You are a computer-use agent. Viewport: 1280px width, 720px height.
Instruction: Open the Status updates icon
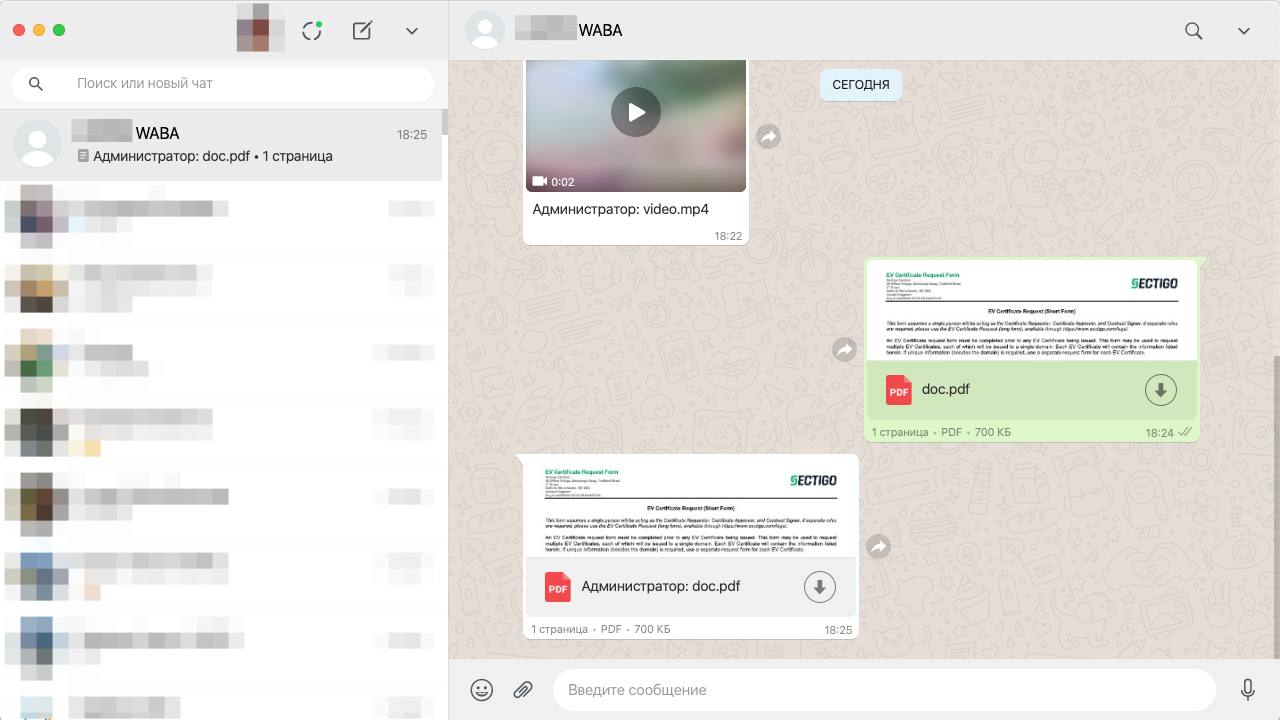pos(312,31)
